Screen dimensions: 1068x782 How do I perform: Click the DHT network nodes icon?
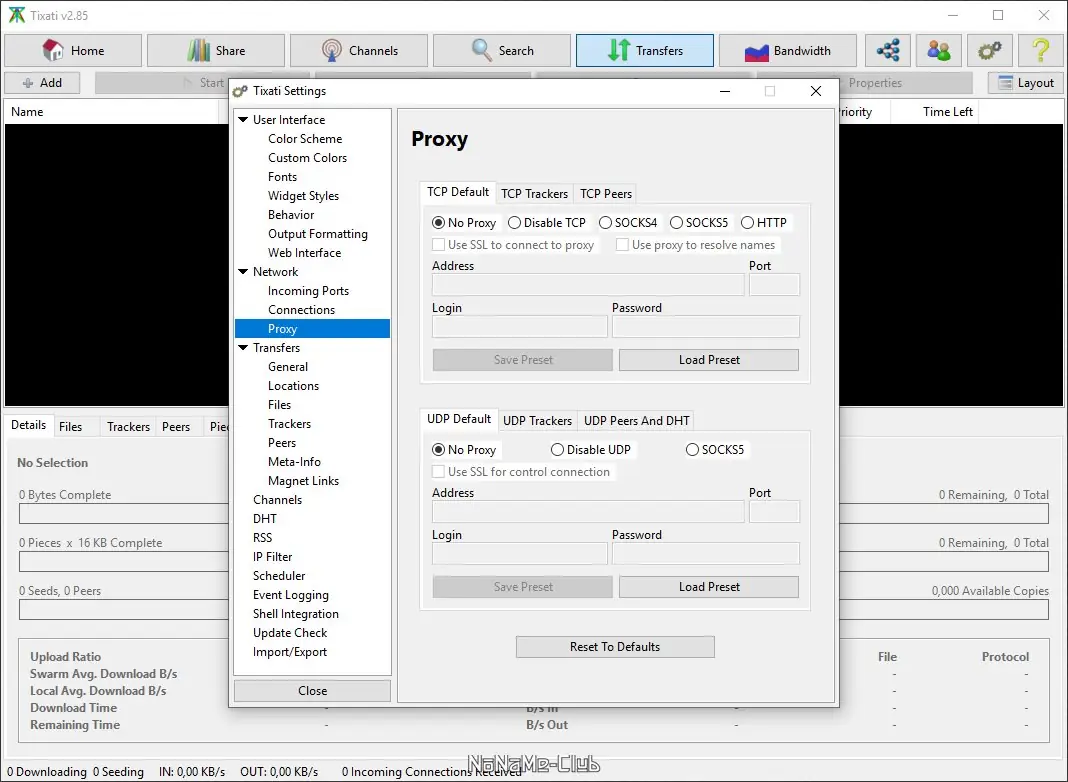tap(888, 50)
